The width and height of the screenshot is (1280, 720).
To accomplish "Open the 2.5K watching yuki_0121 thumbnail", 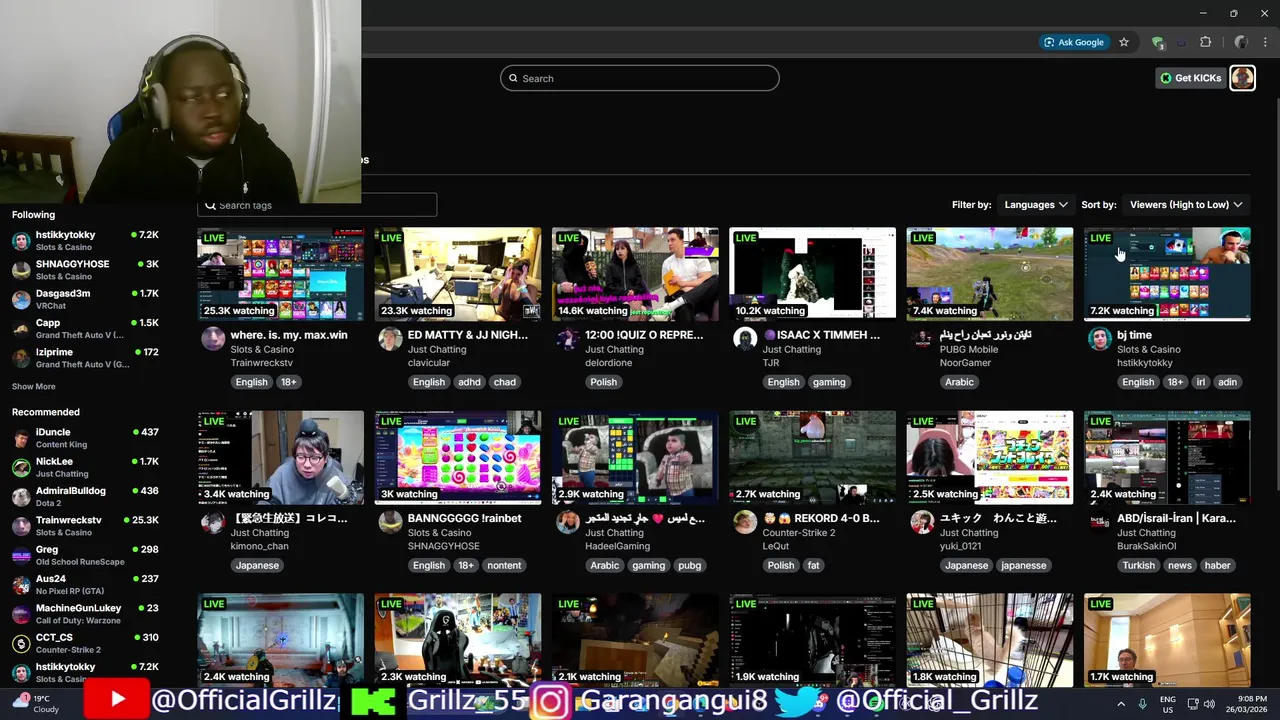I will tap(990, 457).
